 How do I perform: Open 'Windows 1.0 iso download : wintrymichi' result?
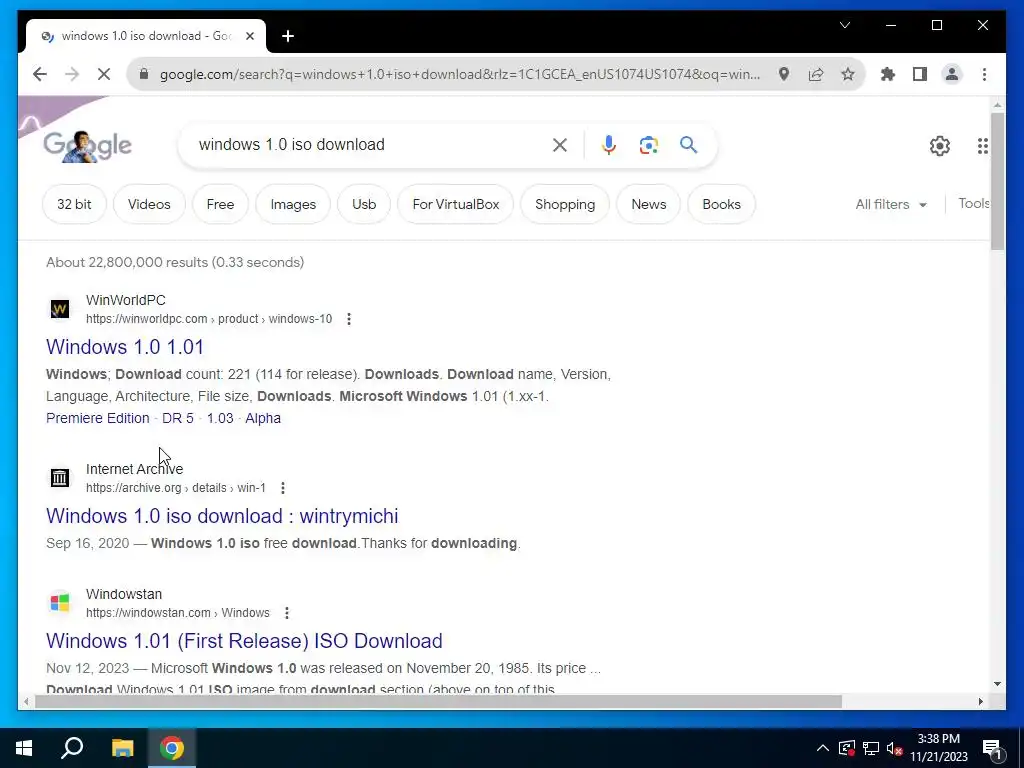[222, 516]
